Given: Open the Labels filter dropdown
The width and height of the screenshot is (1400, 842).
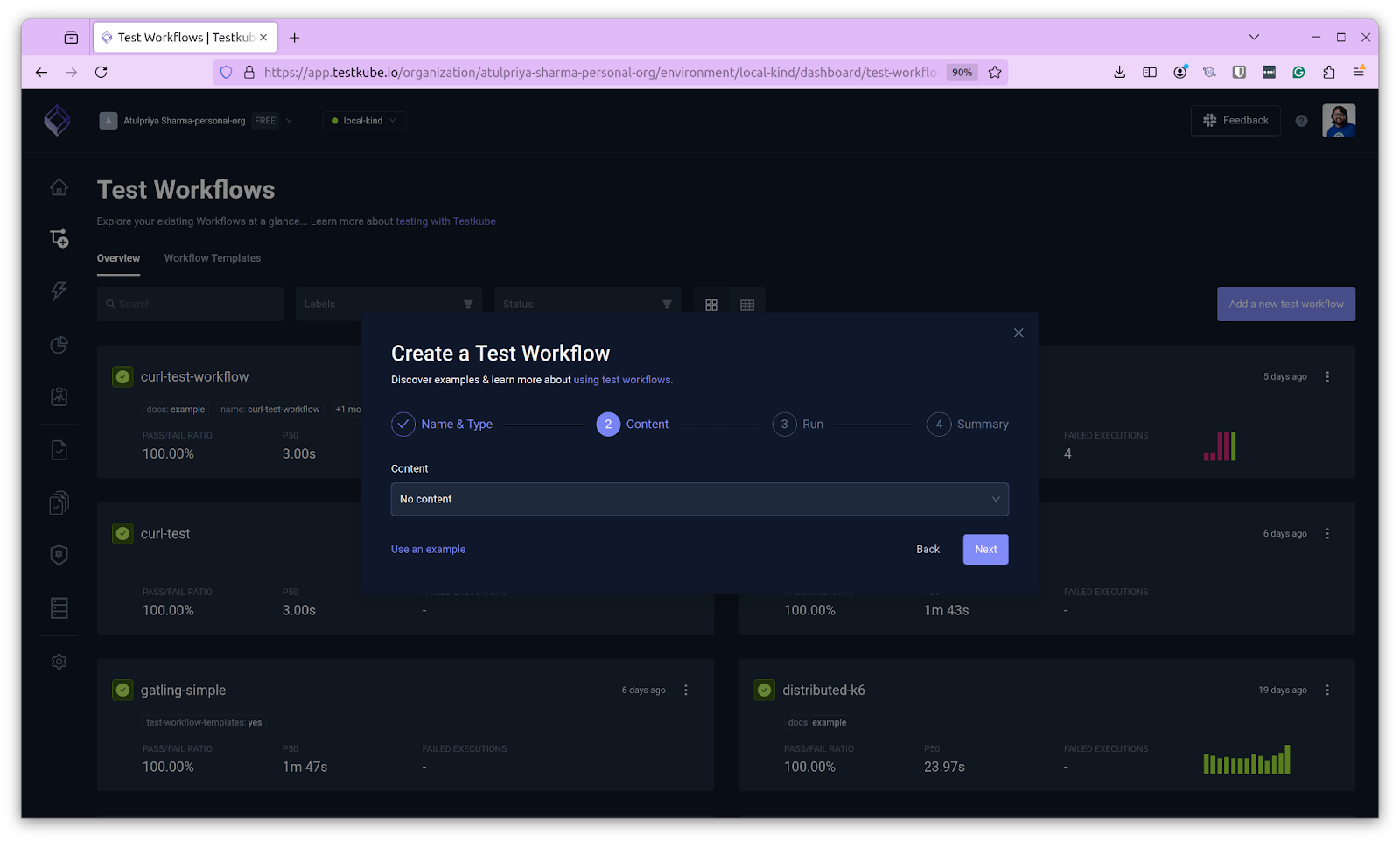Looking at the screenshot, I should point(388,305).
